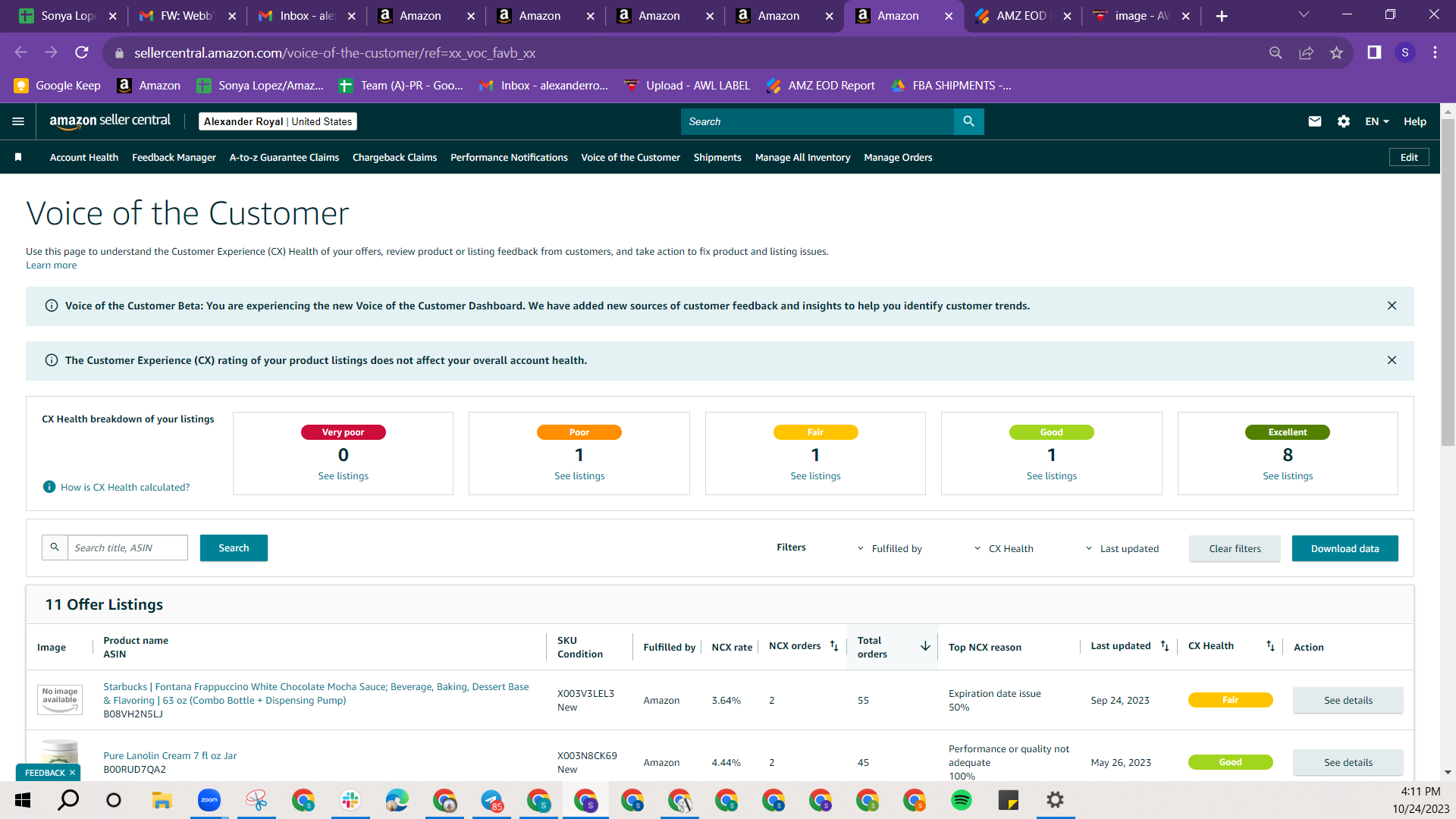Open the Google Keep bookmark
Image resolution: width=1456 pixels, height=819 pixels.
[58, 86]
